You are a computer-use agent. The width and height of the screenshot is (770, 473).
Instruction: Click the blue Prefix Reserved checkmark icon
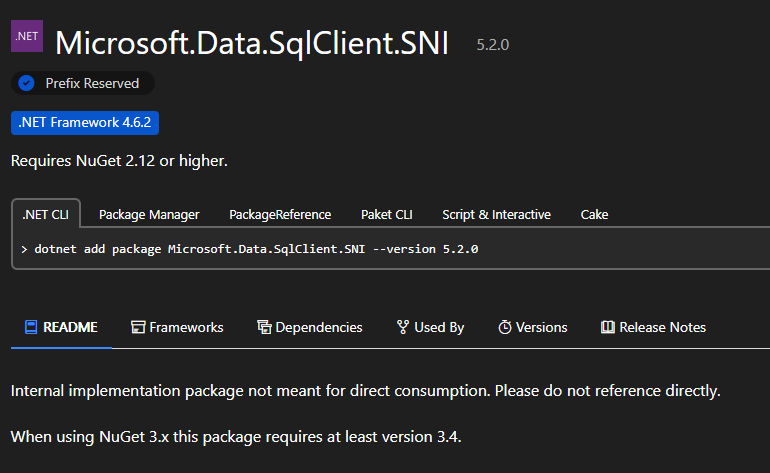27,83
